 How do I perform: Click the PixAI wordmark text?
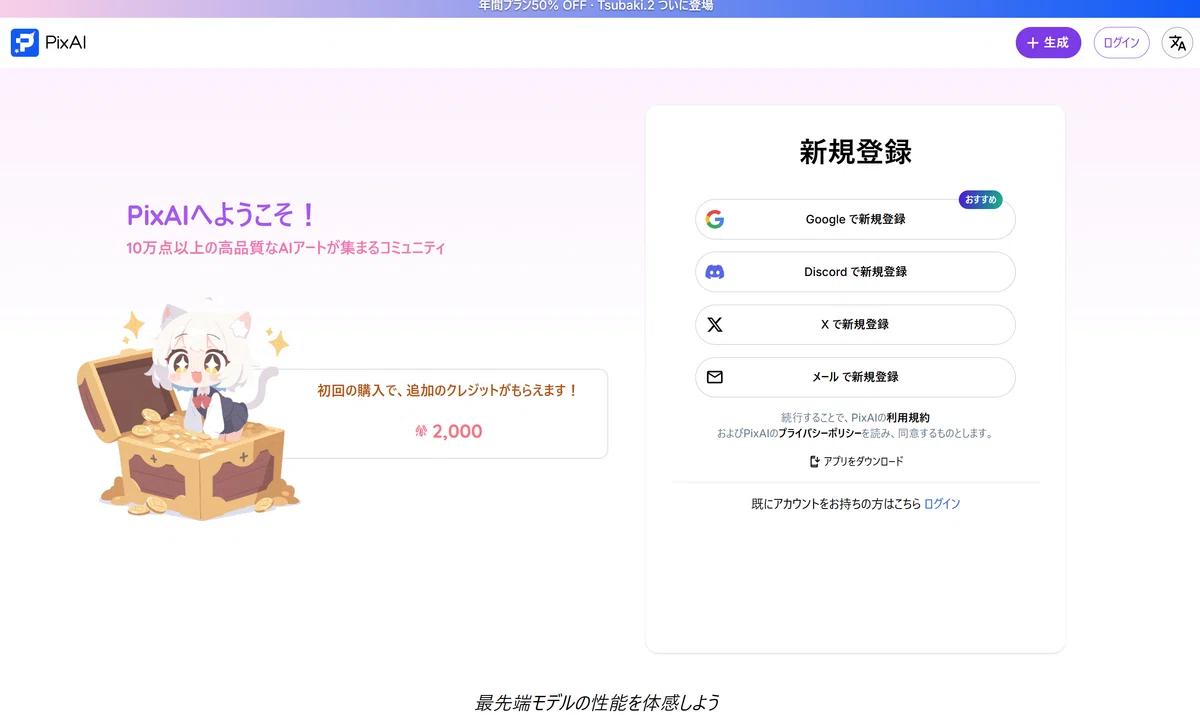click(x=66, y=43)
